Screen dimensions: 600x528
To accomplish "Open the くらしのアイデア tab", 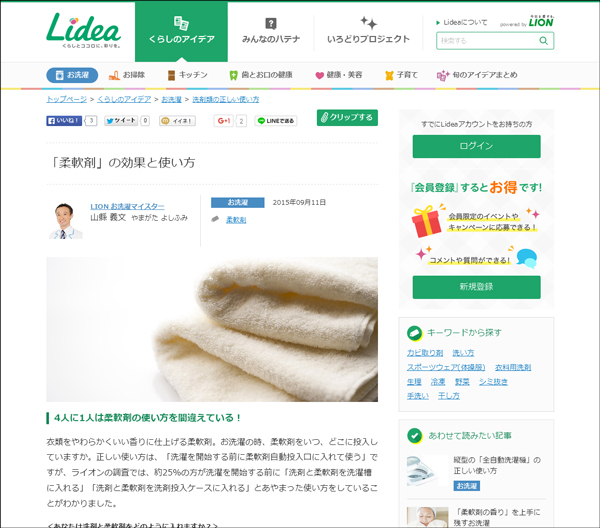I will click(x=181, y=31).
